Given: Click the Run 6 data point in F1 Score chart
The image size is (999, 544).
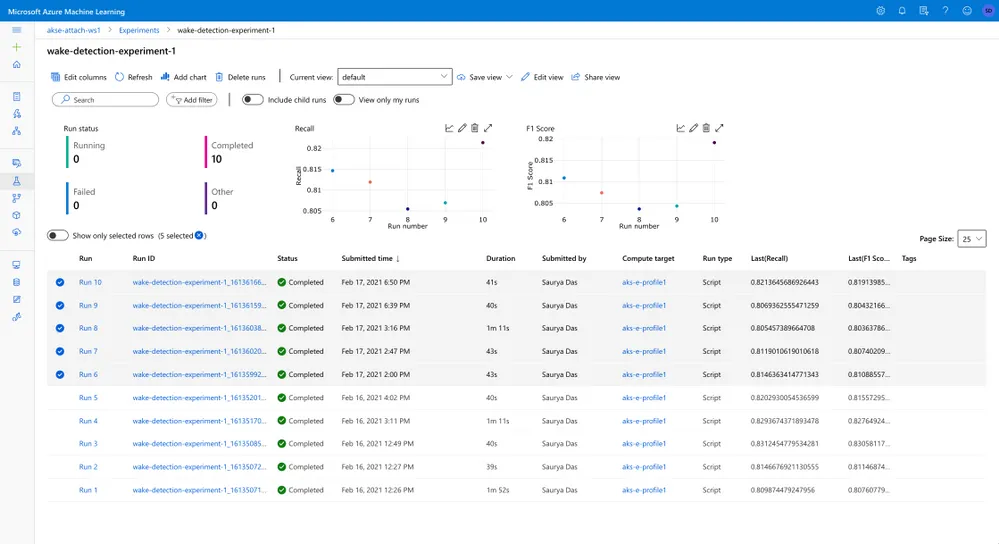Looking at the screenshot, I should pyautogui.click(x=564, y=178).
